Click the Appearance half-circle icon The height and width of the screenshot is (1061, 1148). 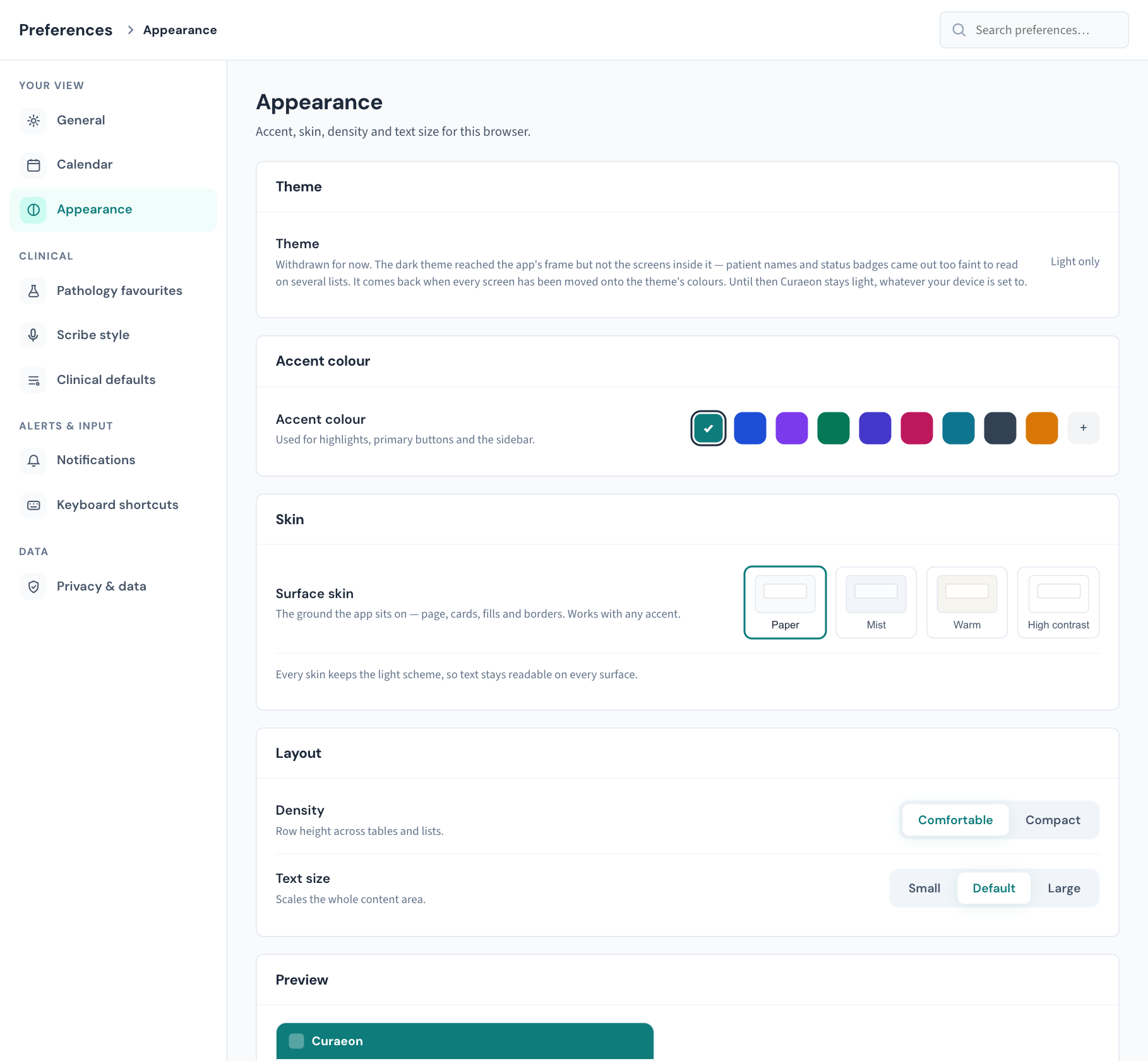tap(33, 210)
